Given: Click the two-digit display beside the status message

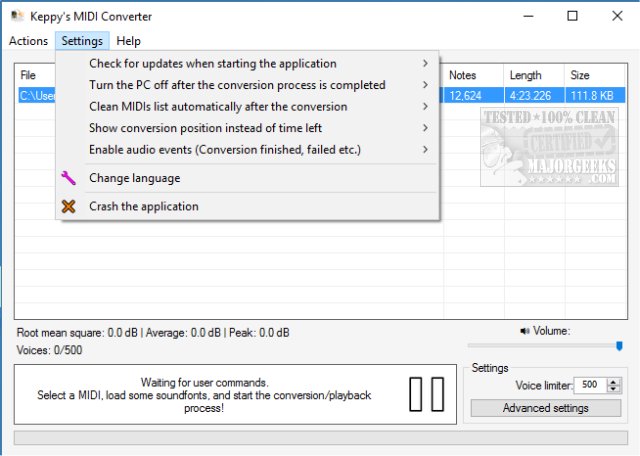Looking at the screenshot, I should pyautogui.click(x=427, y=394).
